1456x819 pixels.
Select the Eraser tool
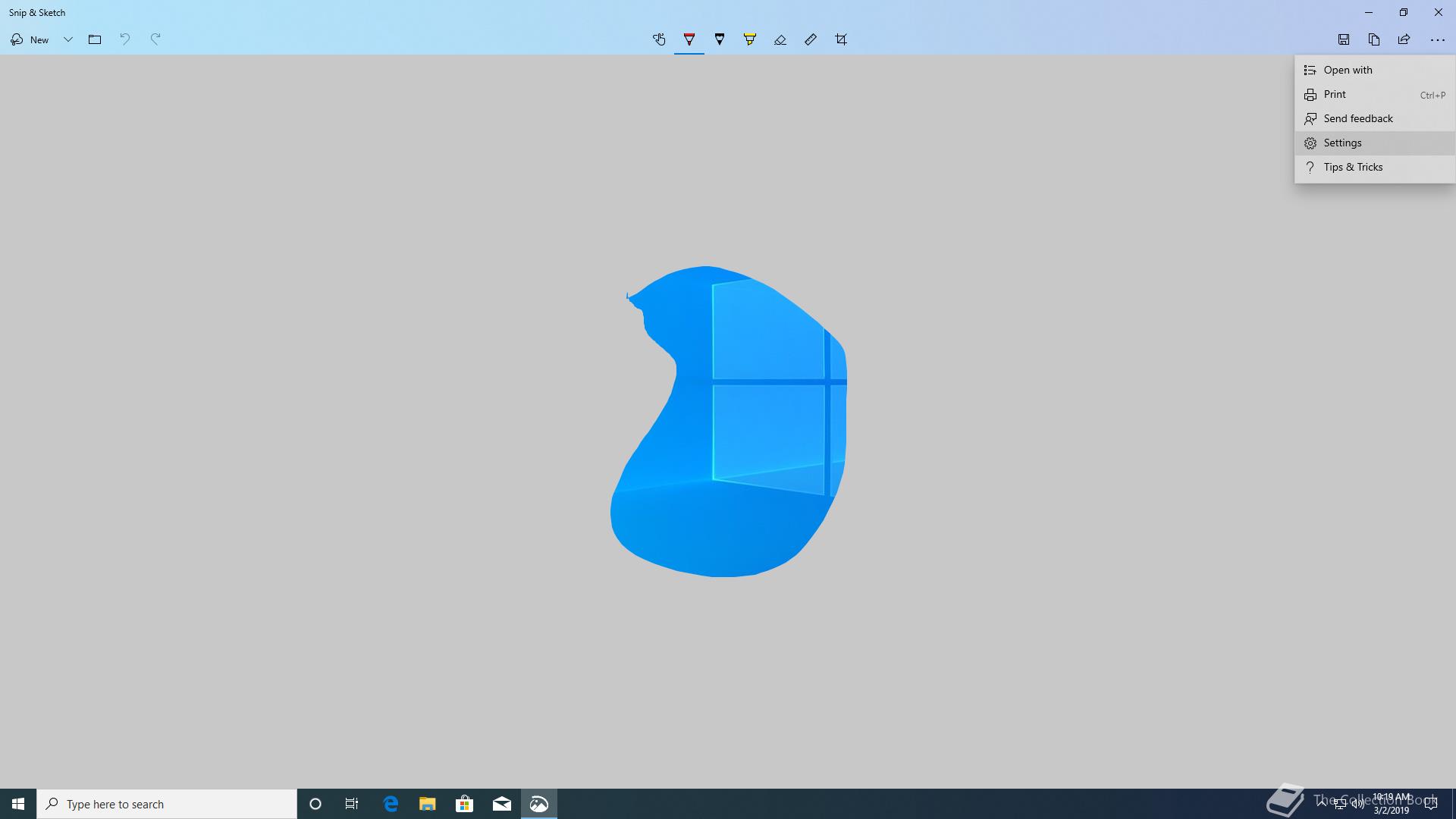(x=780, y=39)
